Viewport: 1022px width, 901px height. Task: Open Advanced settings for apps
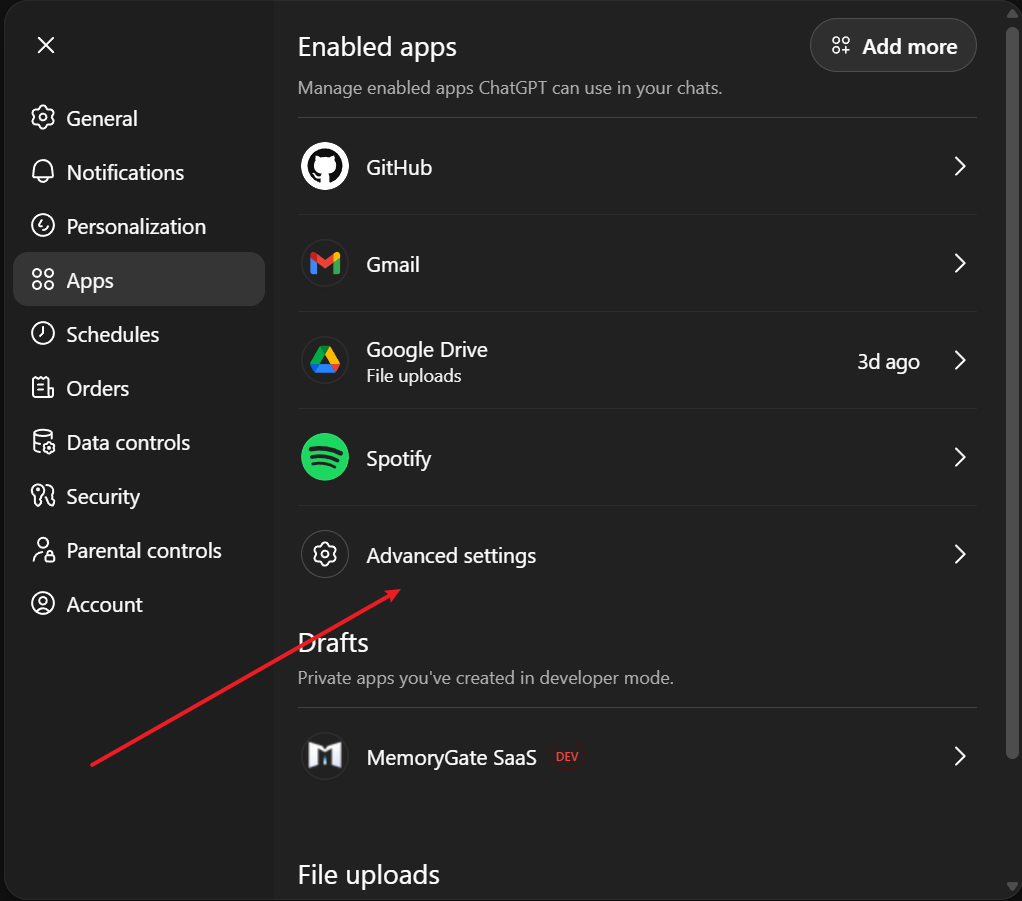pyautogui.click(x=450, y=554)
